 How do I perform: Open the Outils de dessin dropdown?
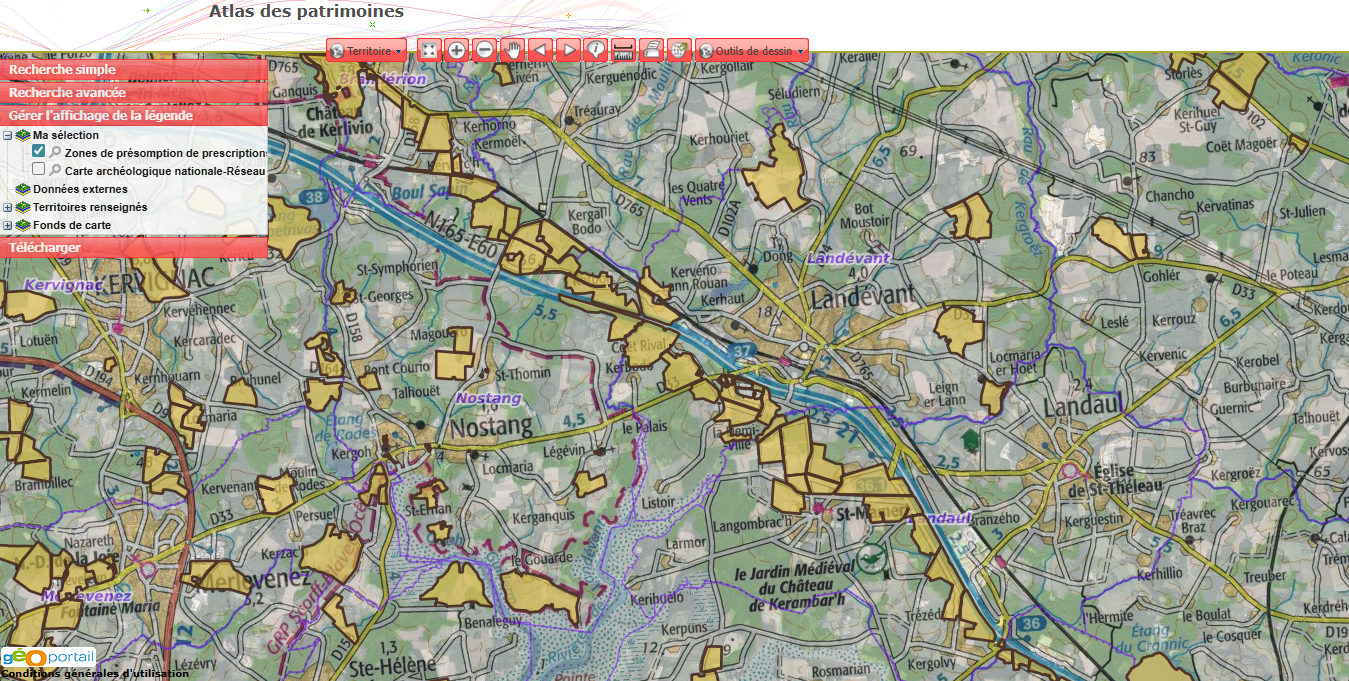[x=752, y=50]
